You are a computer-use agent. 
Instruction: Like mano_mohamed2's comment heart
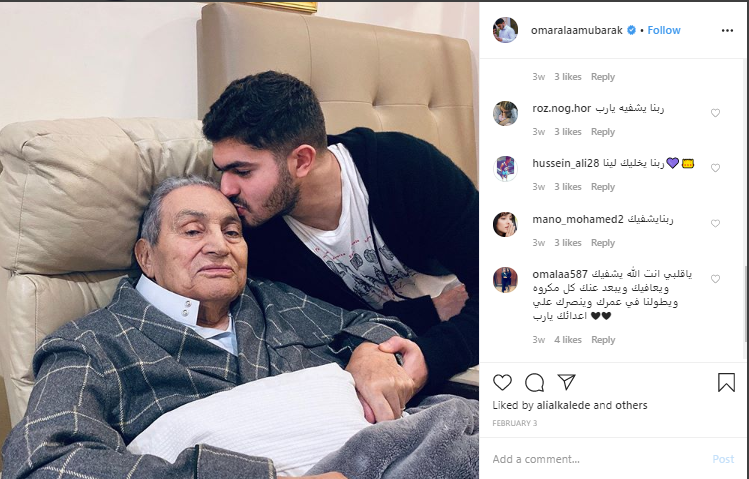715,224
